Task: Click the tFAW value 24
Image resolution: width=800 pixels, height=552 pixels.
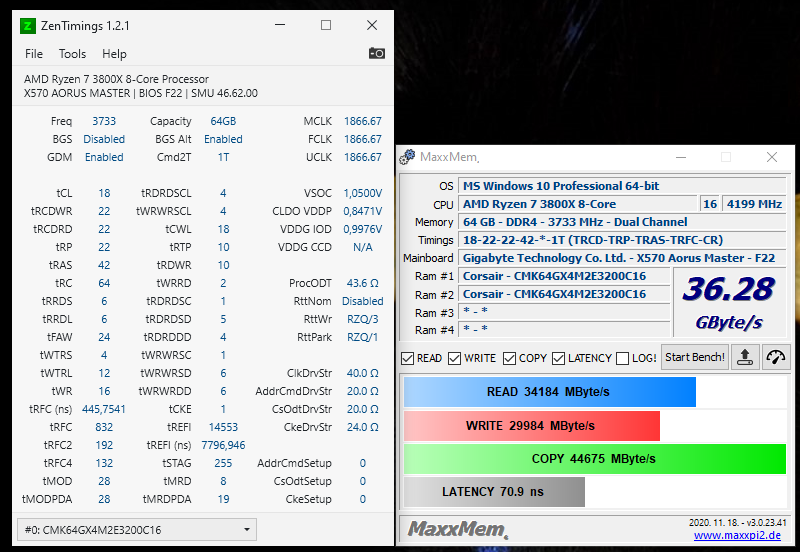Action: pos(104,337)
